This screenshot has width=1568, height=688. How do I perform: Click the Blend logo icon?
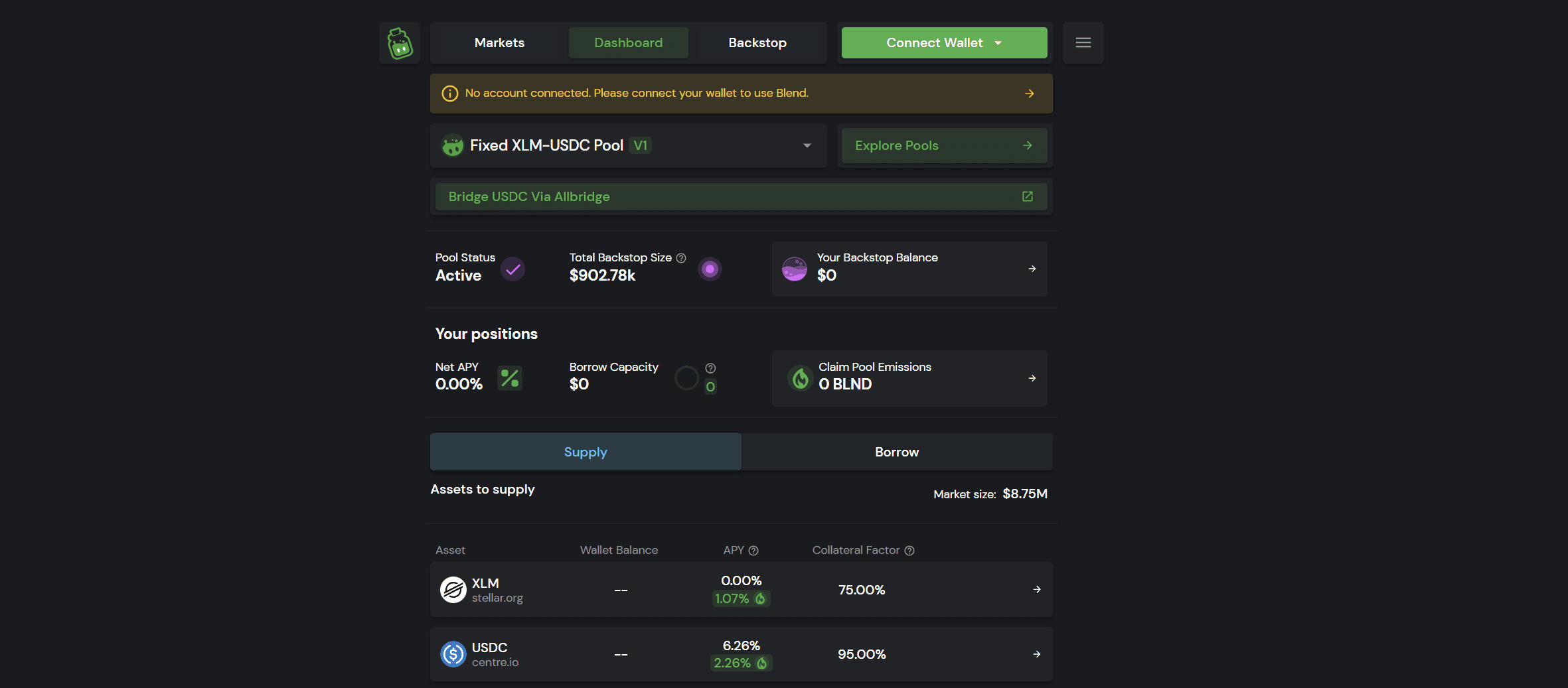pos(400,43)
